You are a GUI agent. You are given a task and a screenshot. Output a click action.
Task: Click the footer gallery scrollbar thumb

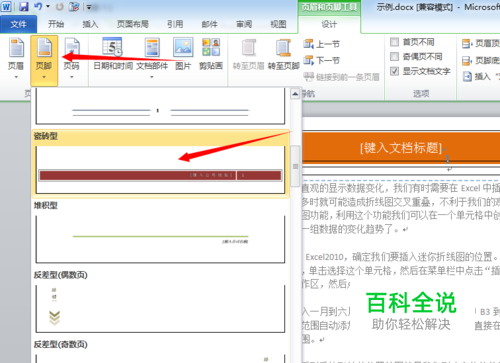295,166
